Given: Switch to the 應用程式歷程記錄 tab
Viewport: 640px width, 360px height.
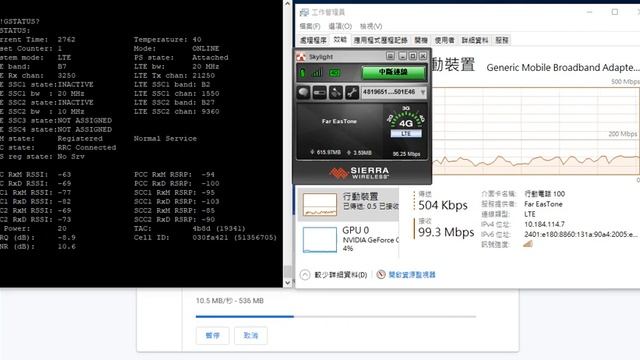Looking at the screenshot, I should point(380,40).
